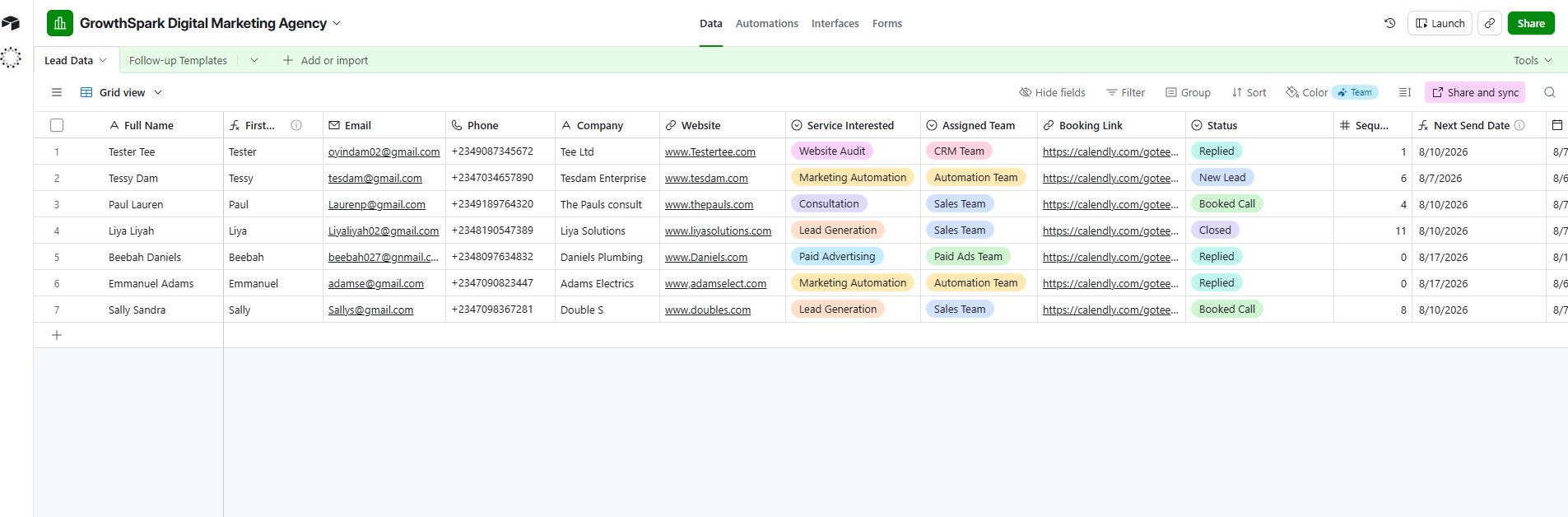Open the Group toolbar option
The width and height of the screenshot is (1568, 517).
1188,92
